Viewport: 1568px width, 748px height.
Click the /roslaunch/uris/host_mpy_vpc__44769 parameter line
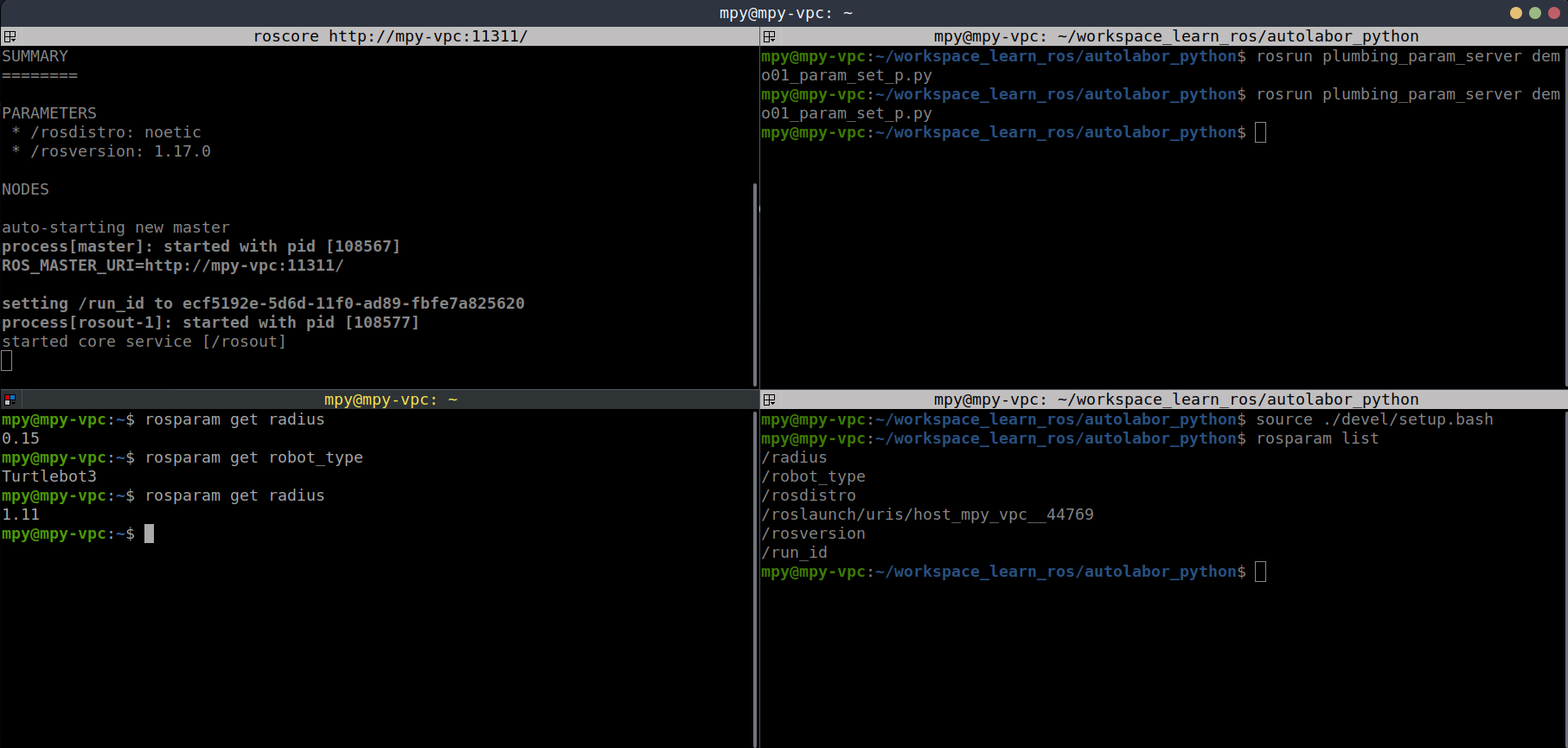coord(927,515)
